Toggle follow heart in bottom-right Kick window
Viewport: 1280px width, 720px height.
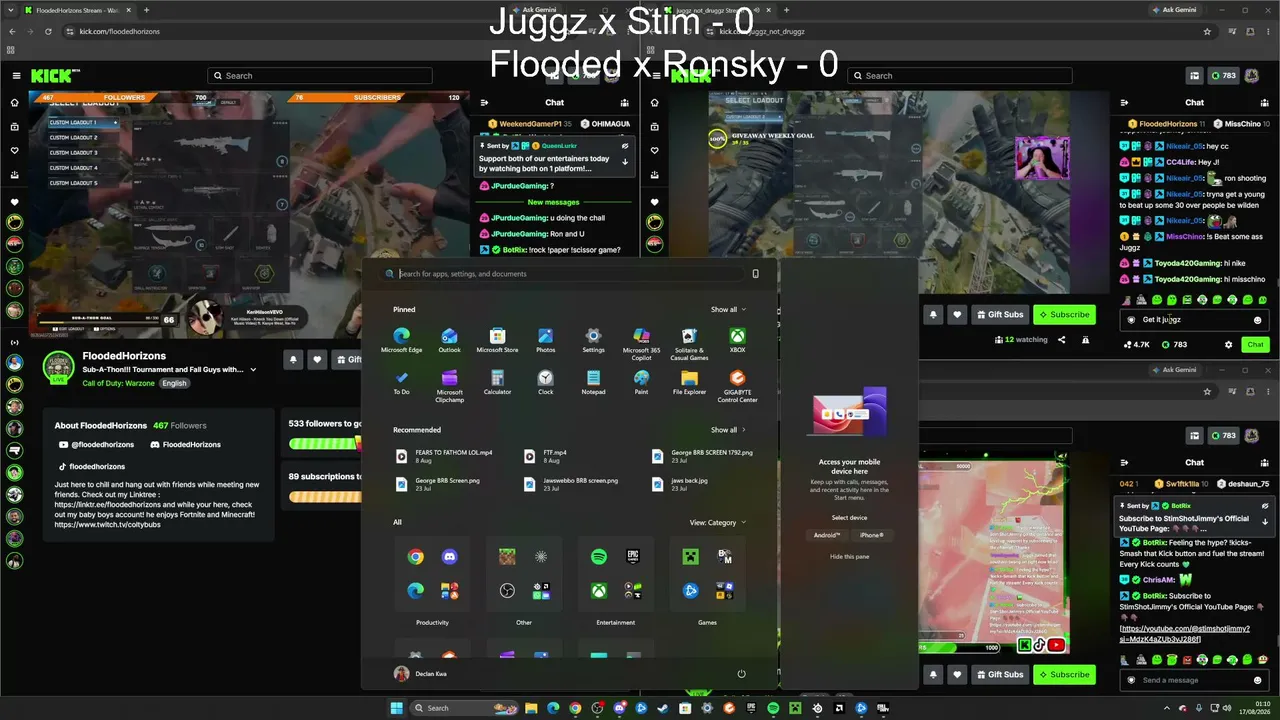[957, 675]
